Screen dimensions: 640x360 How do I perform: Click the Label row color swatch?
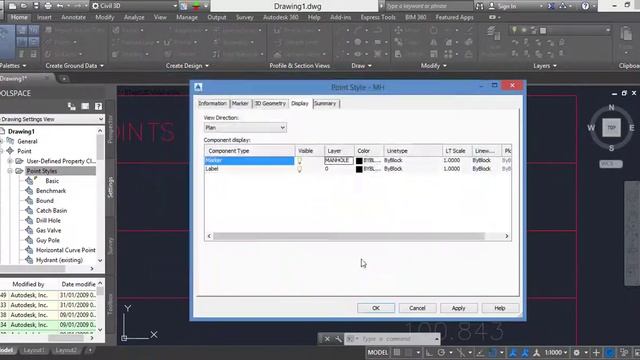(359, 169)
